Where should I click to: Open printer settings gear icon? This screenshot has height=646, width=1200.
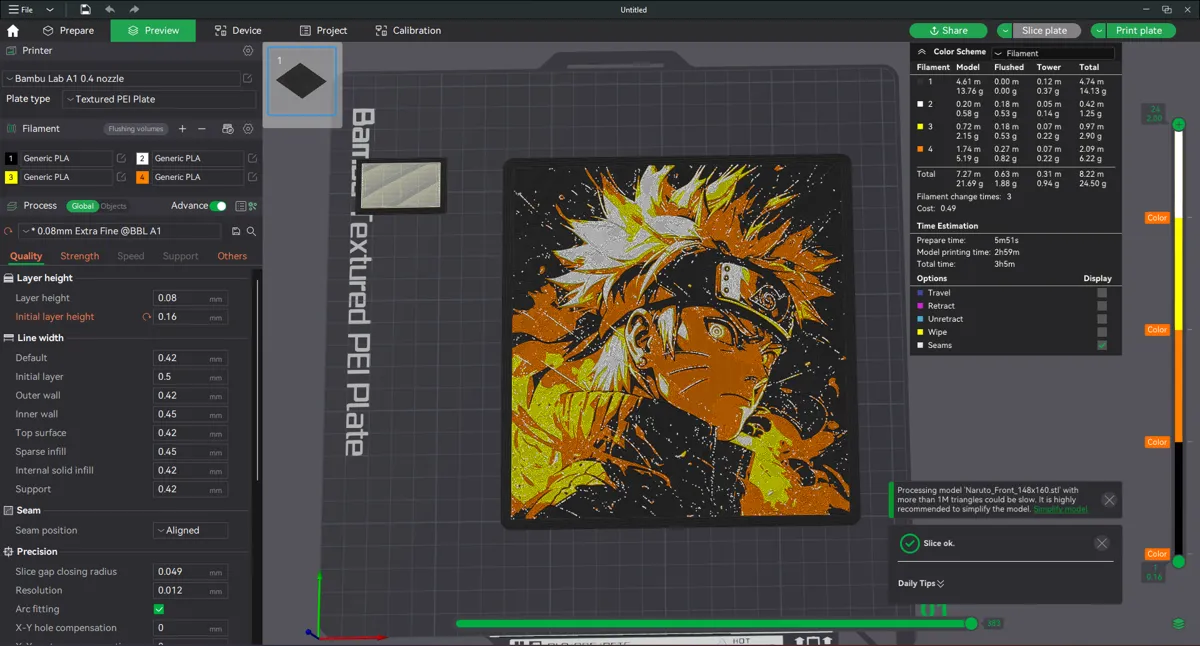[248, 50]
